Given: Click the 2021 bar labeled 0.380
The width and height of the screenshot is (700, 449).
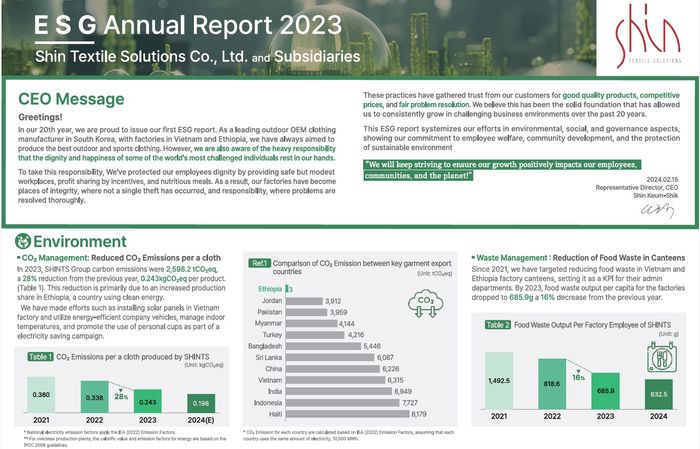Looking at the screenshot, I should tap(41, 395).
